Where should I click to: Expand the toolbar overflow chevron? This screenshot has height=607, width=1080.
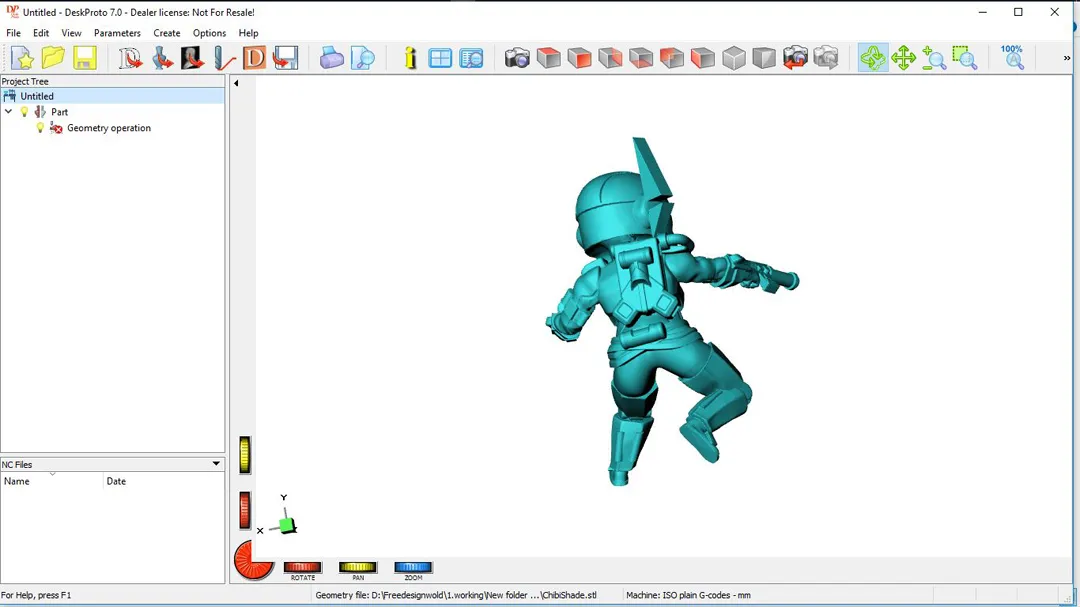tap(1067, 58)
